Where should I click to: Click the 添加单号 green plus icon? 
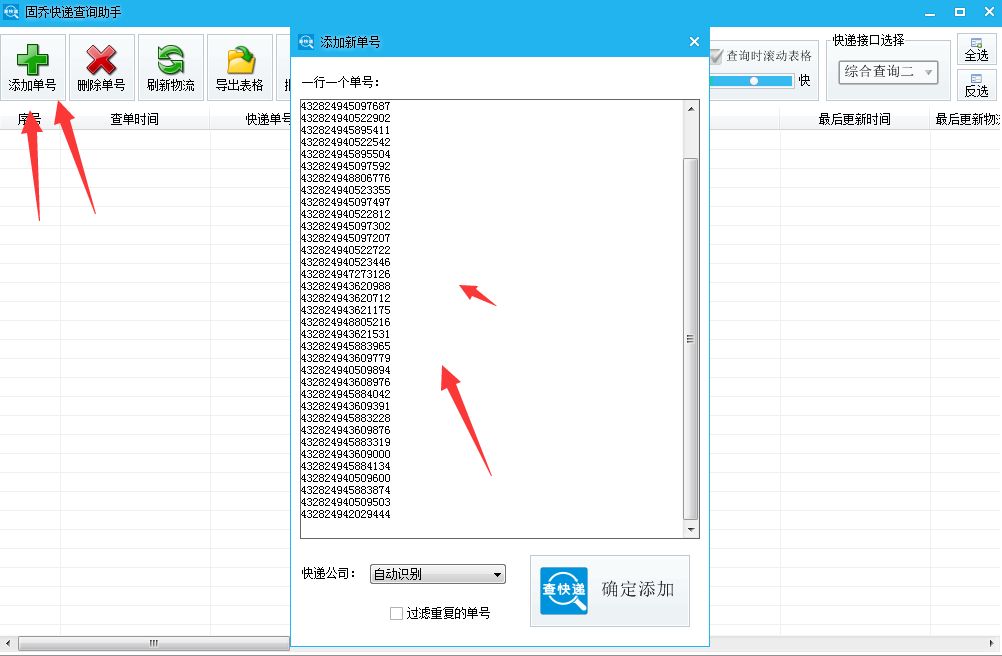pyautogui.click(x=32, y=59)
